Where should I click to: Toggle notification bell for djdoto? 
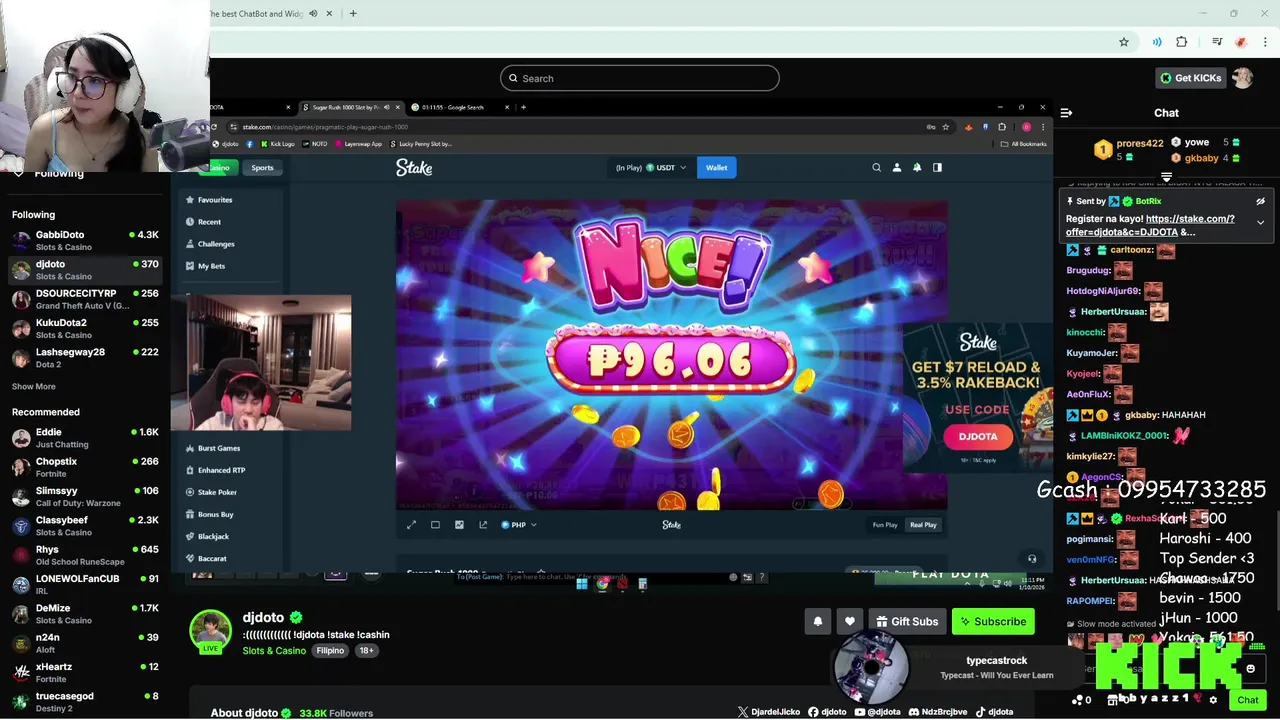[x=817, y=622]
